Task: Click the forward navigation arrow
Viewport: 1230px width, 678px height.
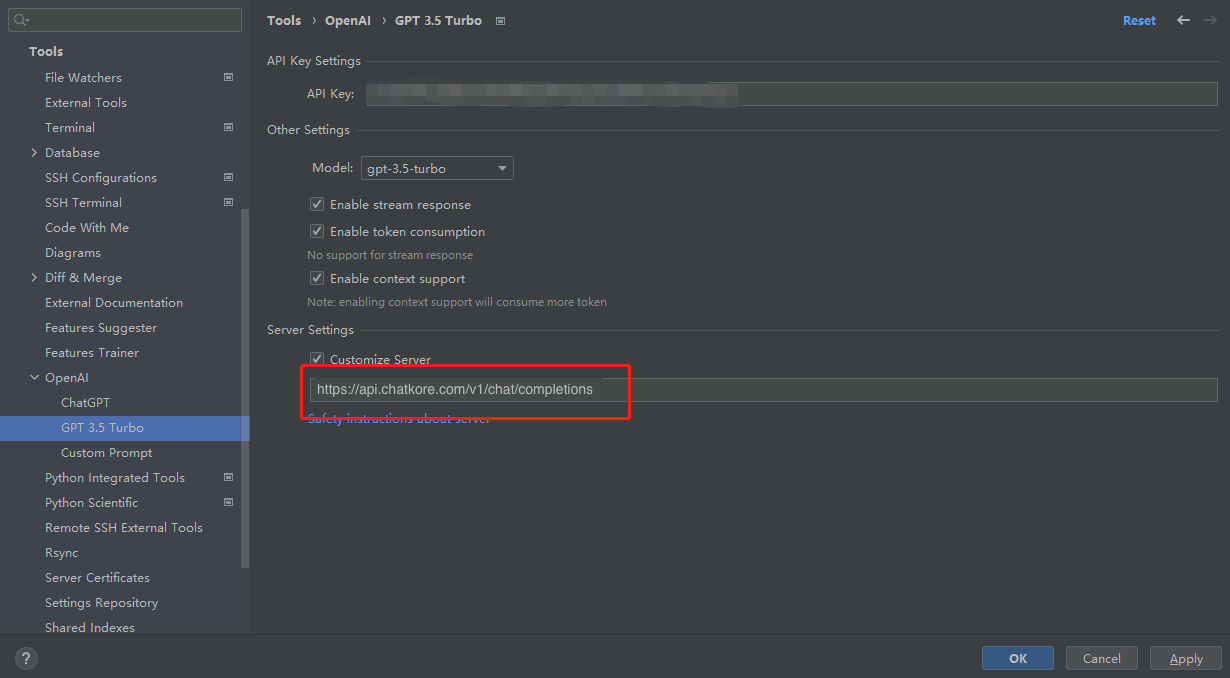Action: [1210, 20]
